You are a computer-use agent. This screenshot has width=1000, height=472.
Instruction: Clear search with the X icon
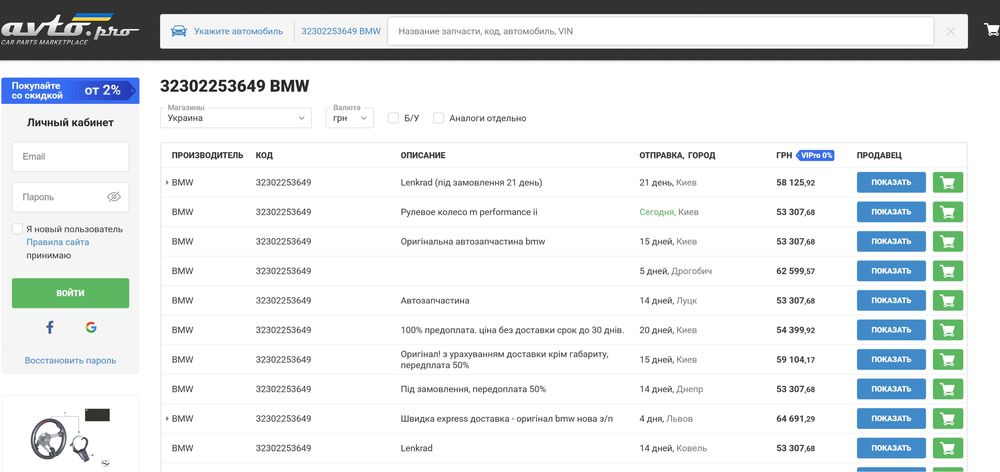tap(950, 31)
